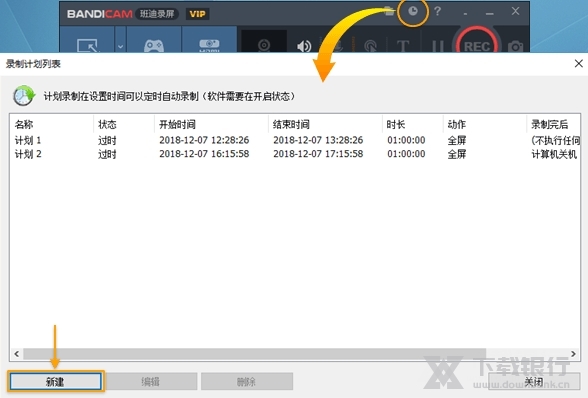Close the Bandicam main window

click(x=516, y=11)
